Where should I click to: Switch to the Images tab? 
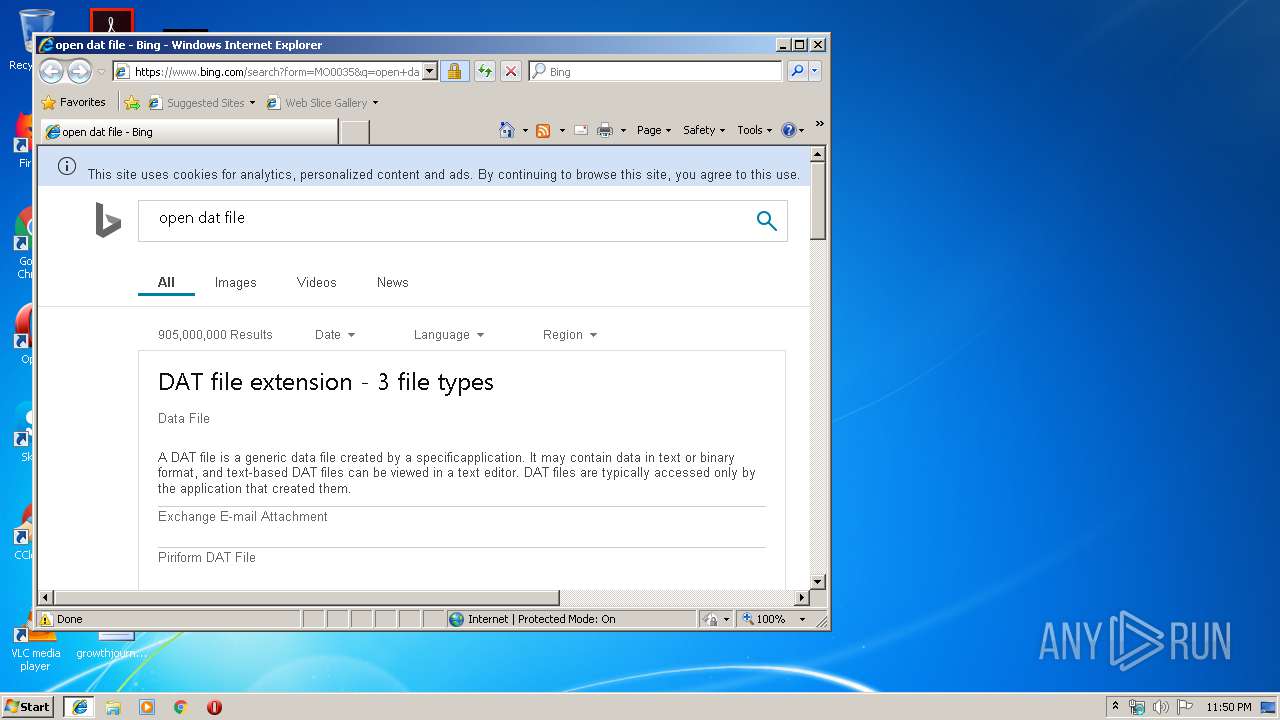click(236, 283)
